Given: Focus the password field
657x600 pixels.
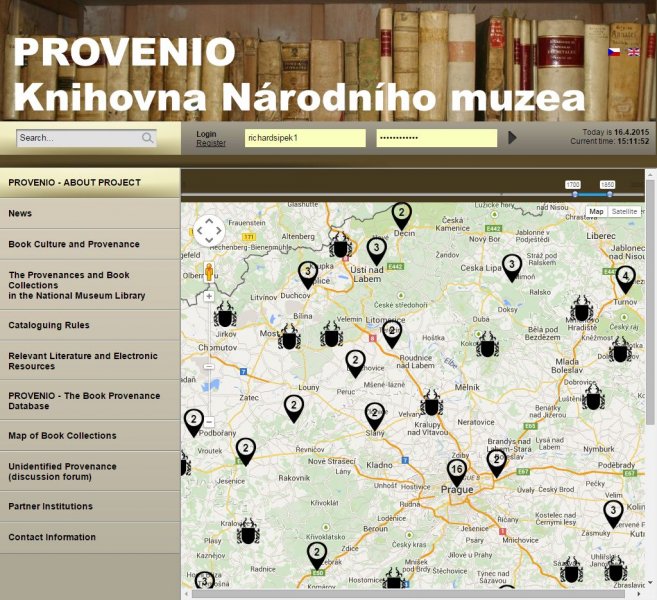Looking at the screenshot, I should click(x=437, y=138).
